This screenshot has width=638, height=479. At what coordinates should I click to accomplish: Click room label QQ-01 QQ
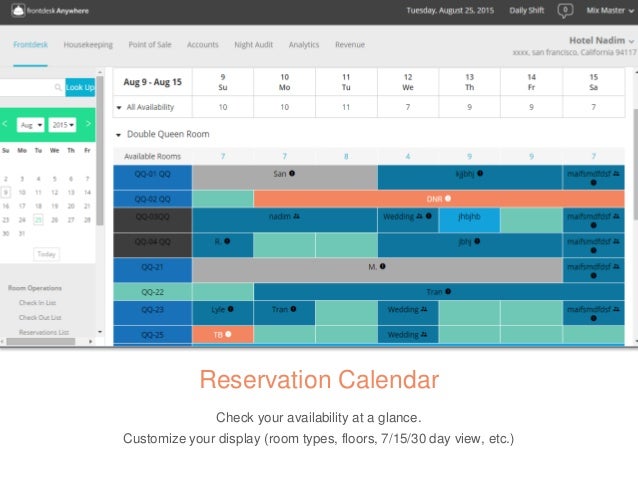click(153, 177)
